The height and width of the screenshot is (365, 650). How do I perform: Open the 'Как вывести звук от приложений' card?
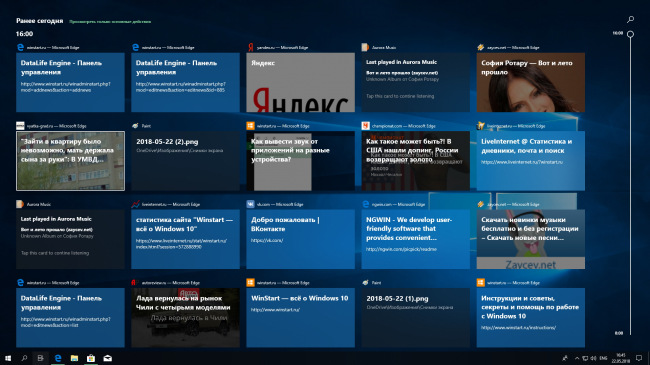tap(301, 161)
